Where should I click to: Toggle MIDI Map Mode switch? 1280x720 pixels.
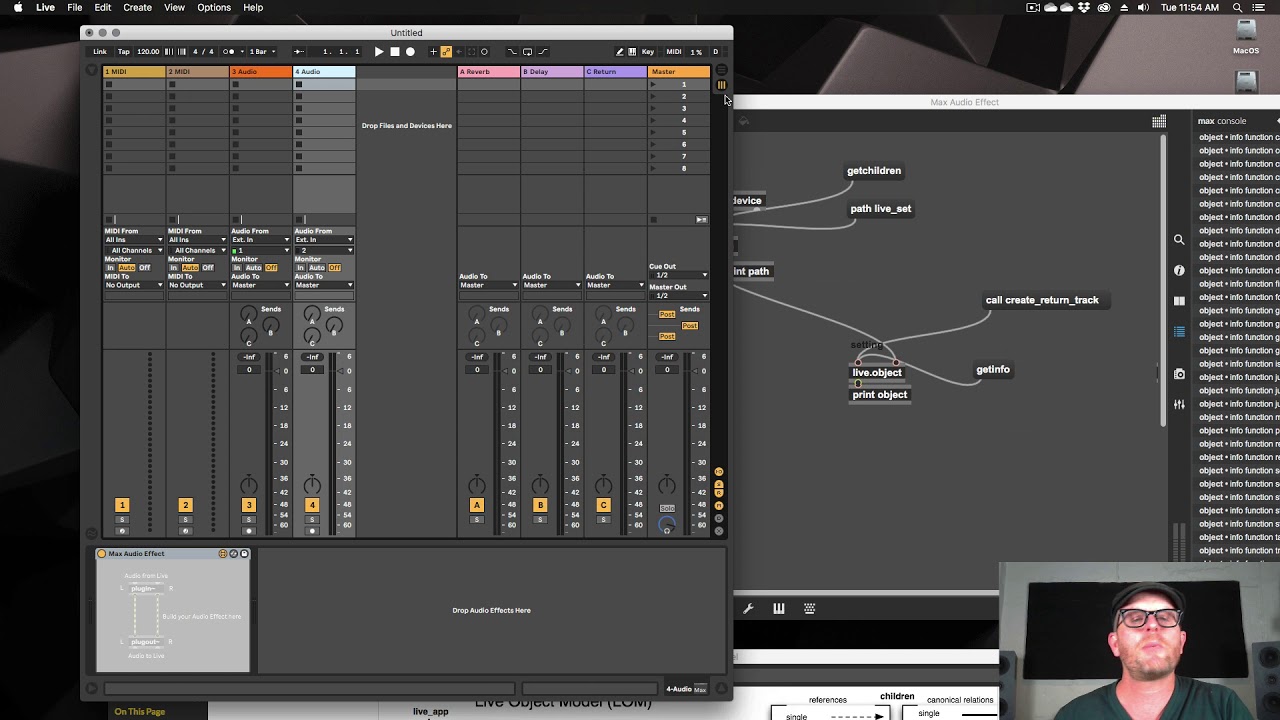pos(674,51)
